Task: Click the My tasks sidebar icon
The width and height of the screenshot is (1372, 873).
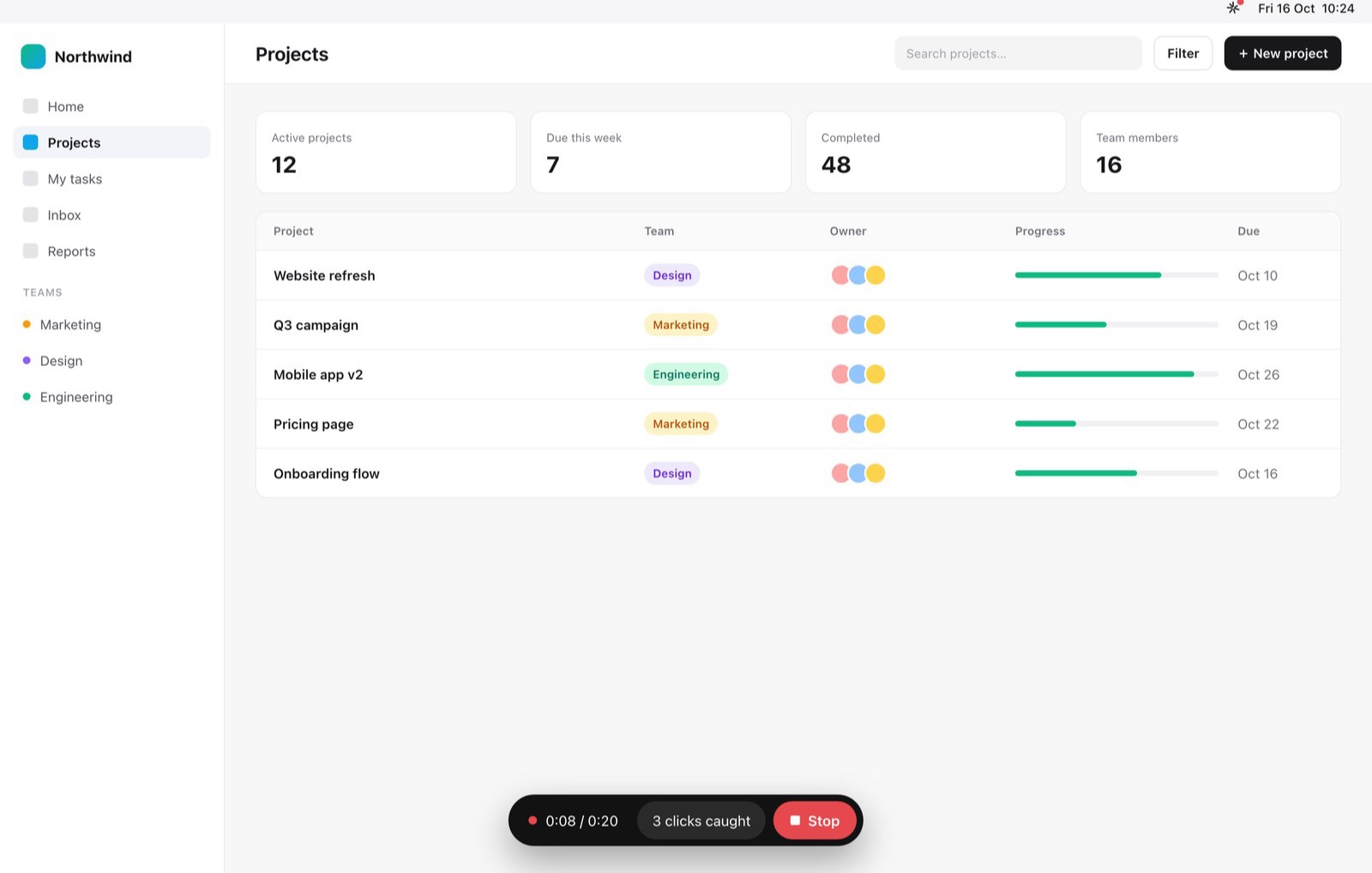Action: coord(31,178)
